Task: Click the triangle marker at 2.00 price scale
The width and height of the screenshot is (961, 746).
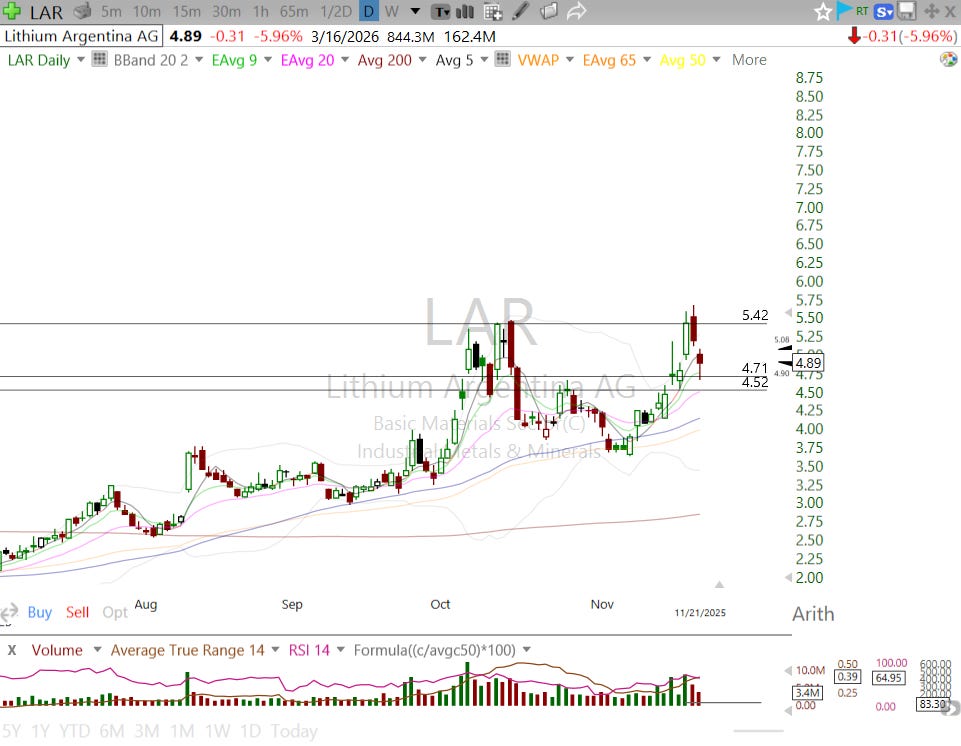Action: click(788, 577)
